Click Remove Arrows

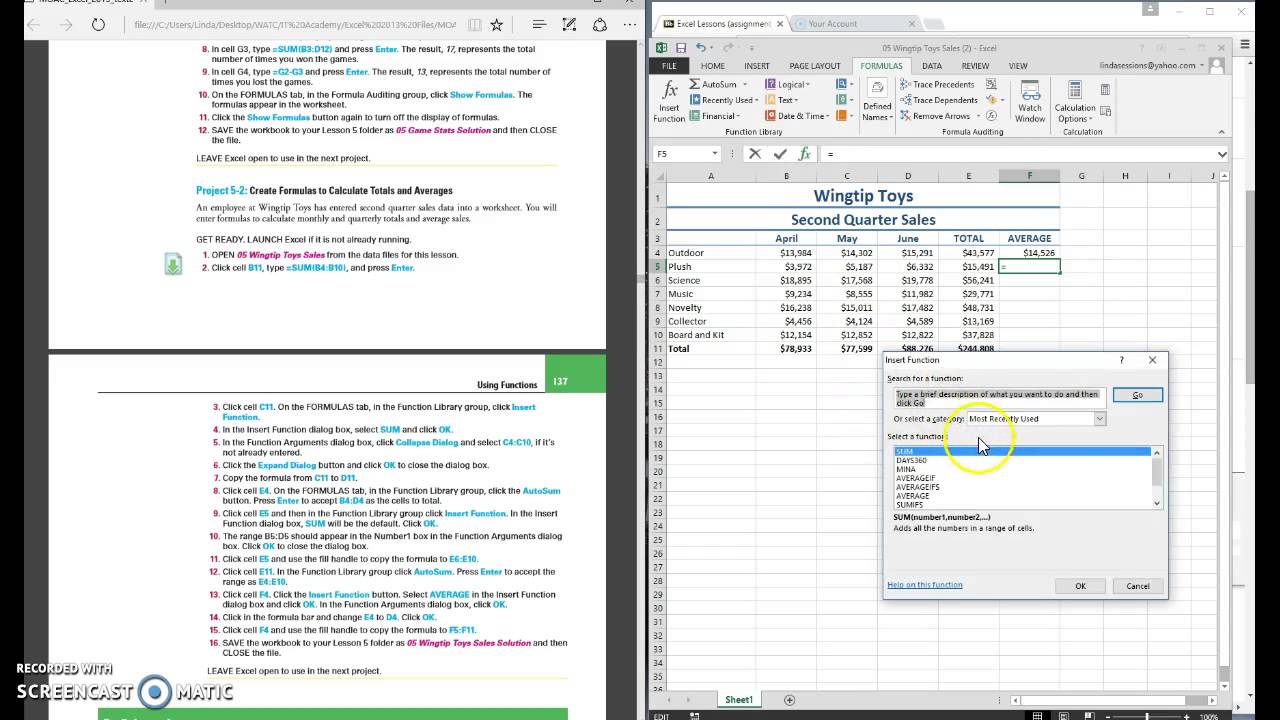pyautogui.click(x=935, y=116)
